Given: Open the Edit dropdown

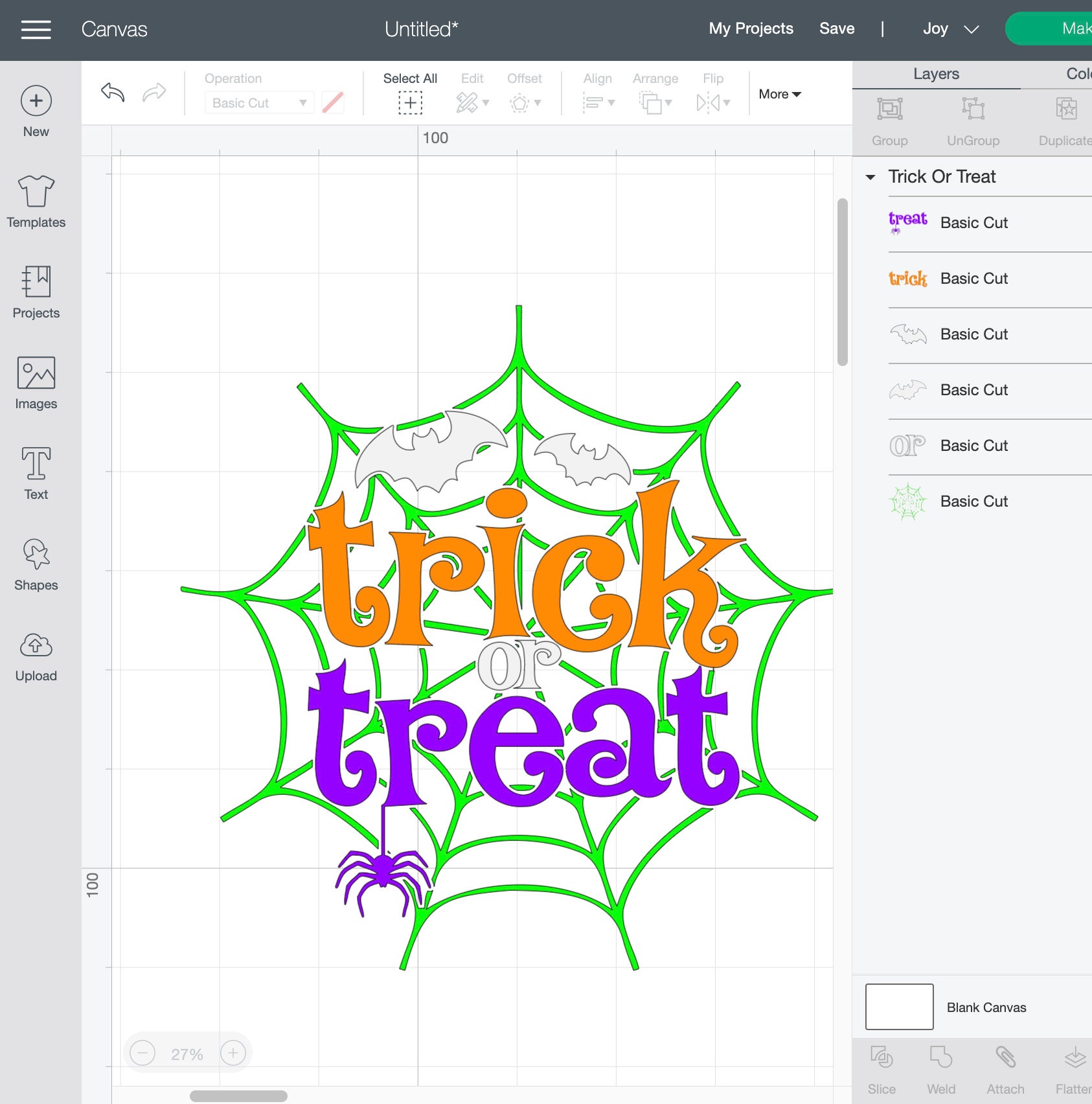Looking at the screenshot, I should point(472,102).
